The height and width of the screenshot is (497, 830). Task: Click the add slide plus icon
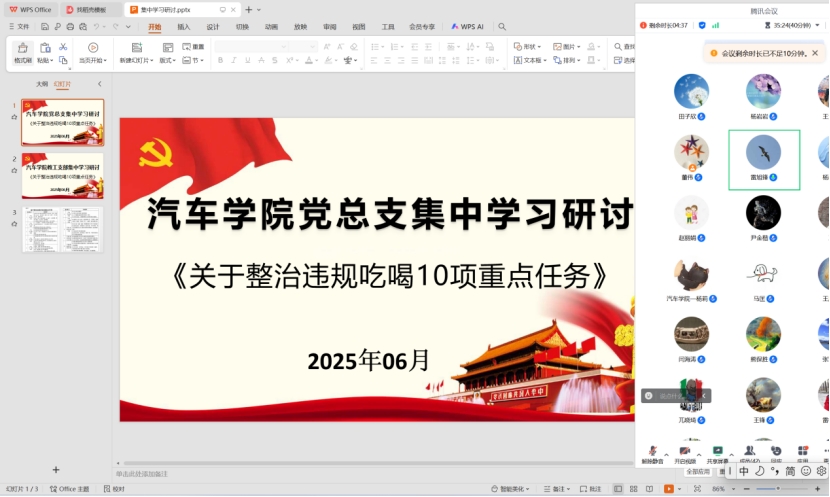56,469
